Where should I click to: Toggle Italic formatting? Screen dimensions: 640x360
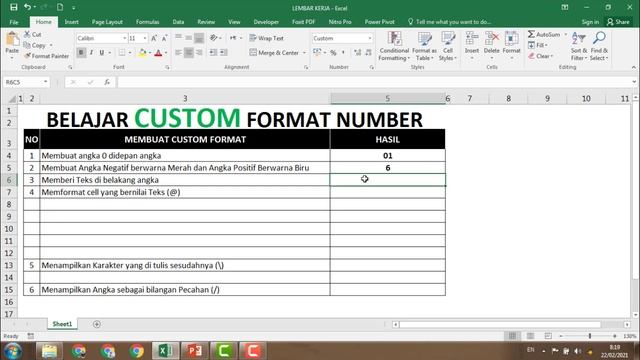(91, 53)
